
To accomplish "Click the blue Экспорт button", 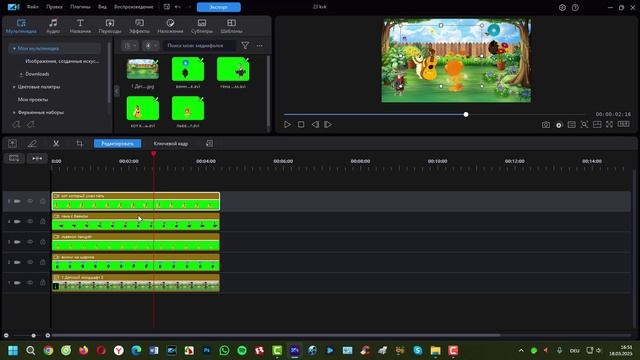I will coord(219,7).
